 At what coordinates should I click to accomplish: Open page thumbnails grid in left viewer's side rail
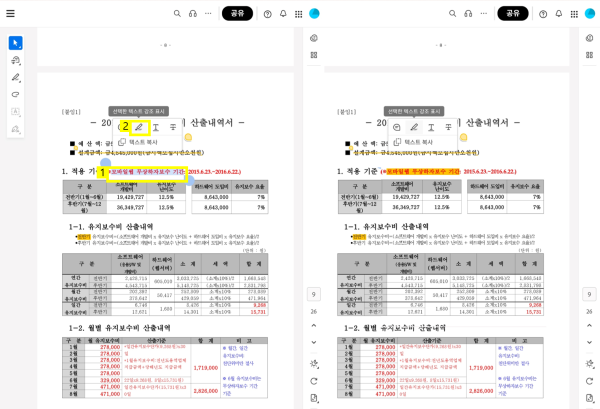(x=314, y=55)
